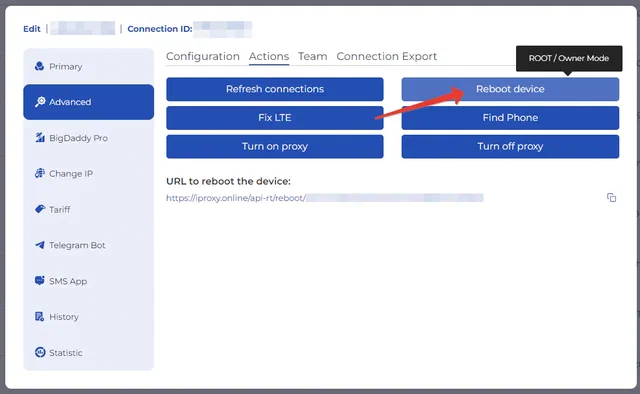Click the Advanced wrench icon

[40, 102]
